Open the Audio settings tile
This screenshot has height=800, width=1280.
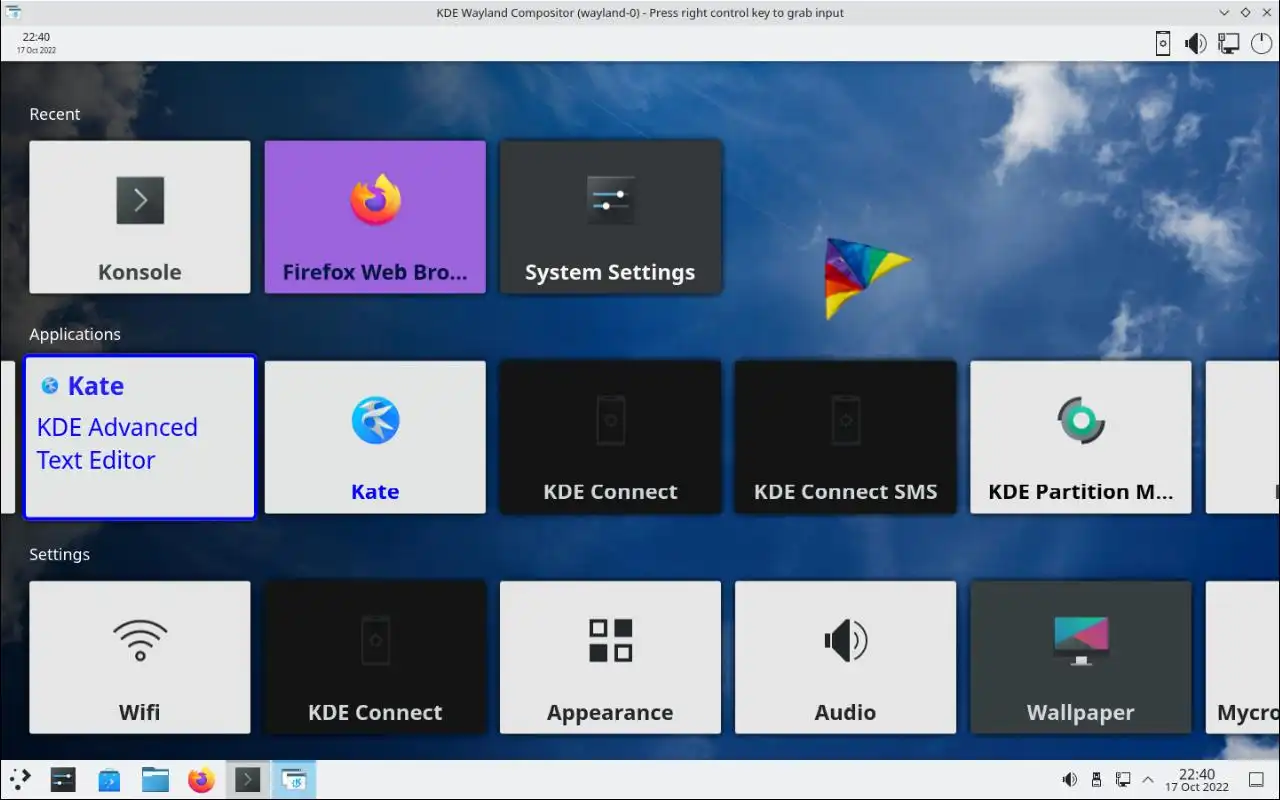pyautogui.click(x=845, y=657)
